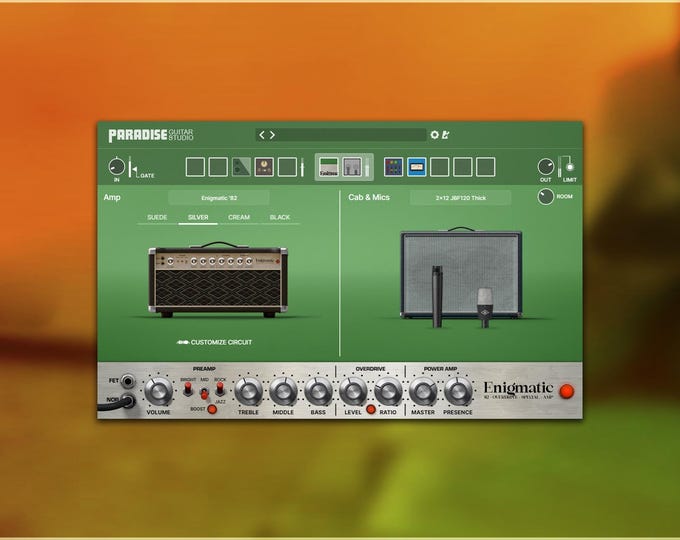Click the PRESENCE knob

tap(458, 391)
